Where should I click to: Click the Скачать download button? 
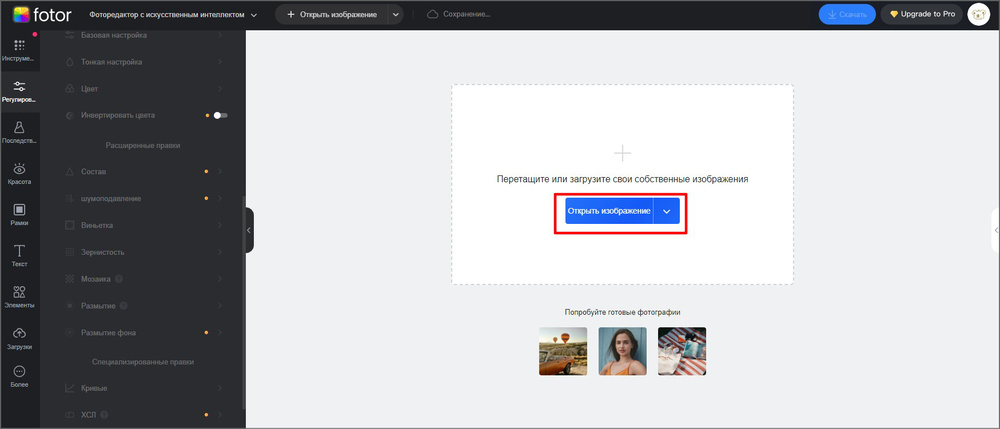coord(847,15)
